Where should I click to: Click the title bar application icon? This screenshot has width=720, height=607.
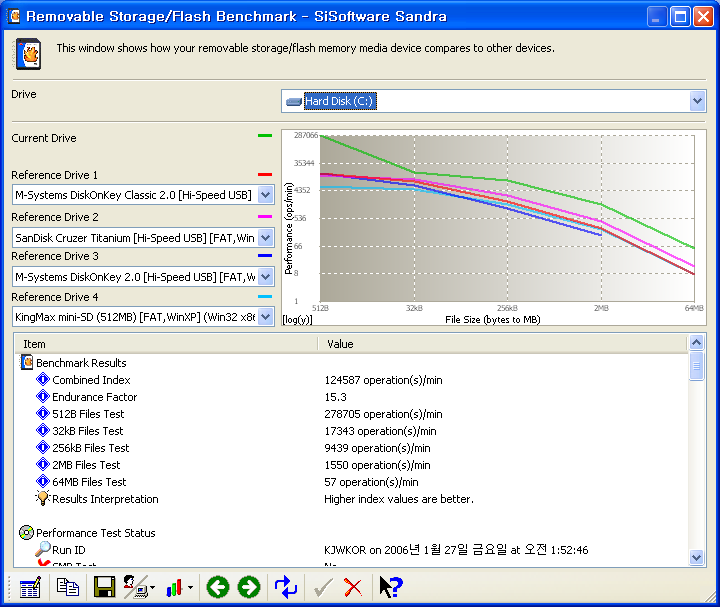click(x=14, y=16)
